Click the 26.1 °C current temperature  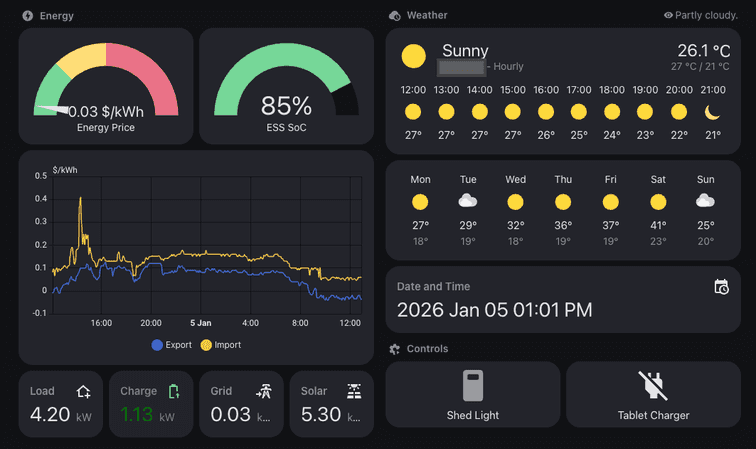703,51
